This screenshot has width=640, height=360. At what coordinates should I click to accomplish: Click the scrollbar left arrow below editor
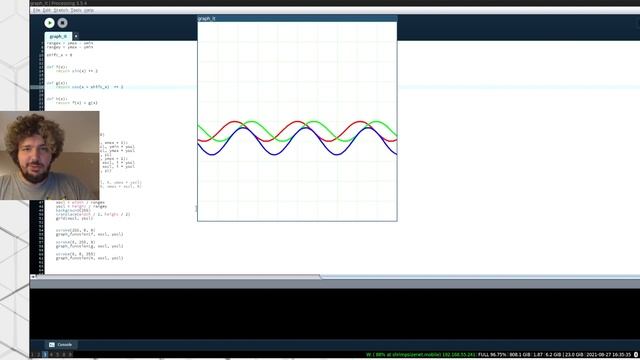[x=33, y=277]
